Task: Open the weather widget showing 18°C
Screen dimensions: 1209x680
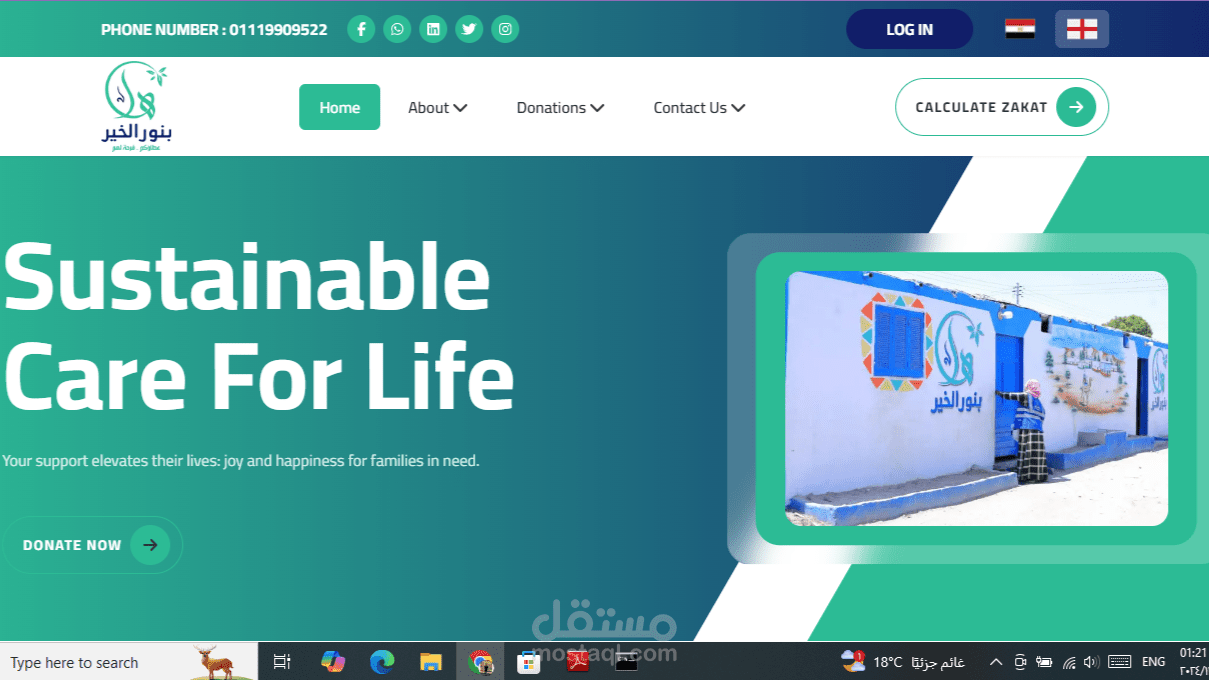Action: click(x=904, y=662)
